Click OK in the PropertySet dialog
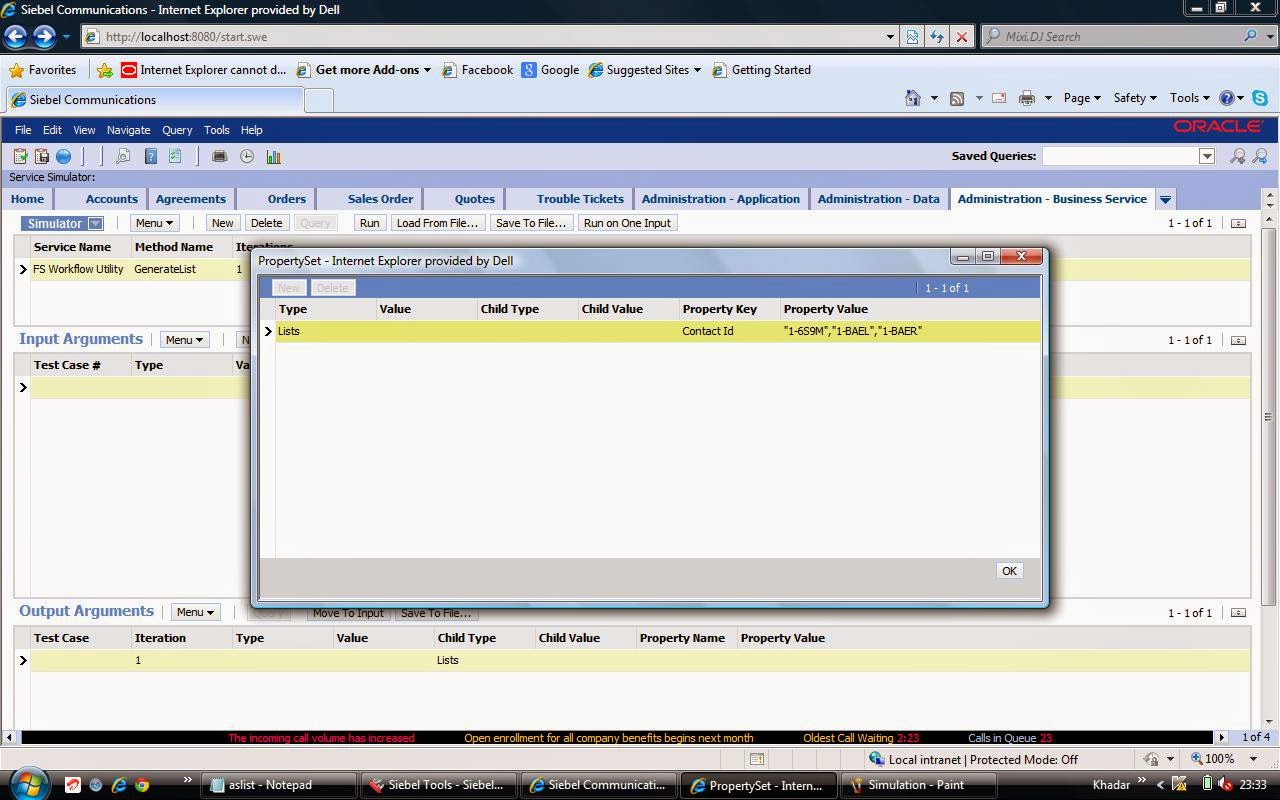1280x800 pixels. (1009, 571)
